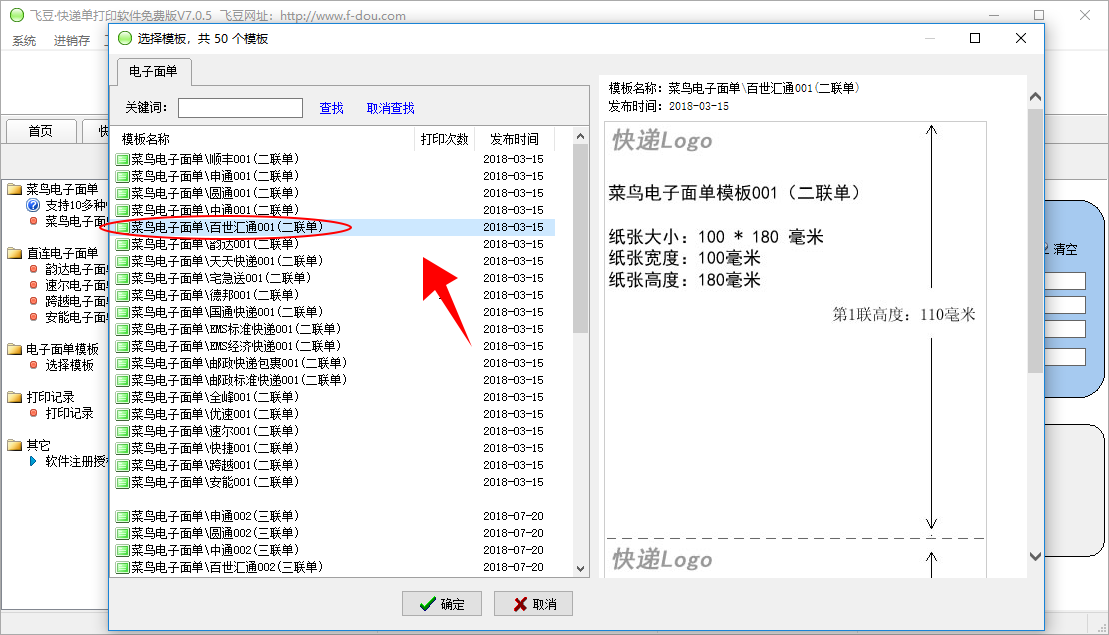
Task: Click the template icon beside 圆通001(二联单)
Action: pos(122,194)
